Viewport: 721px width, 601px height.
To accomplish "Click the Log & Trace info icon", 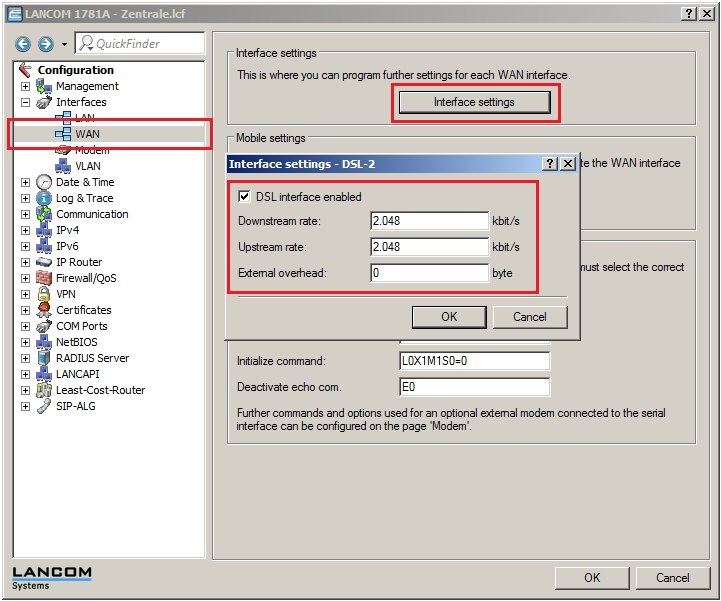I will point(44,198).
